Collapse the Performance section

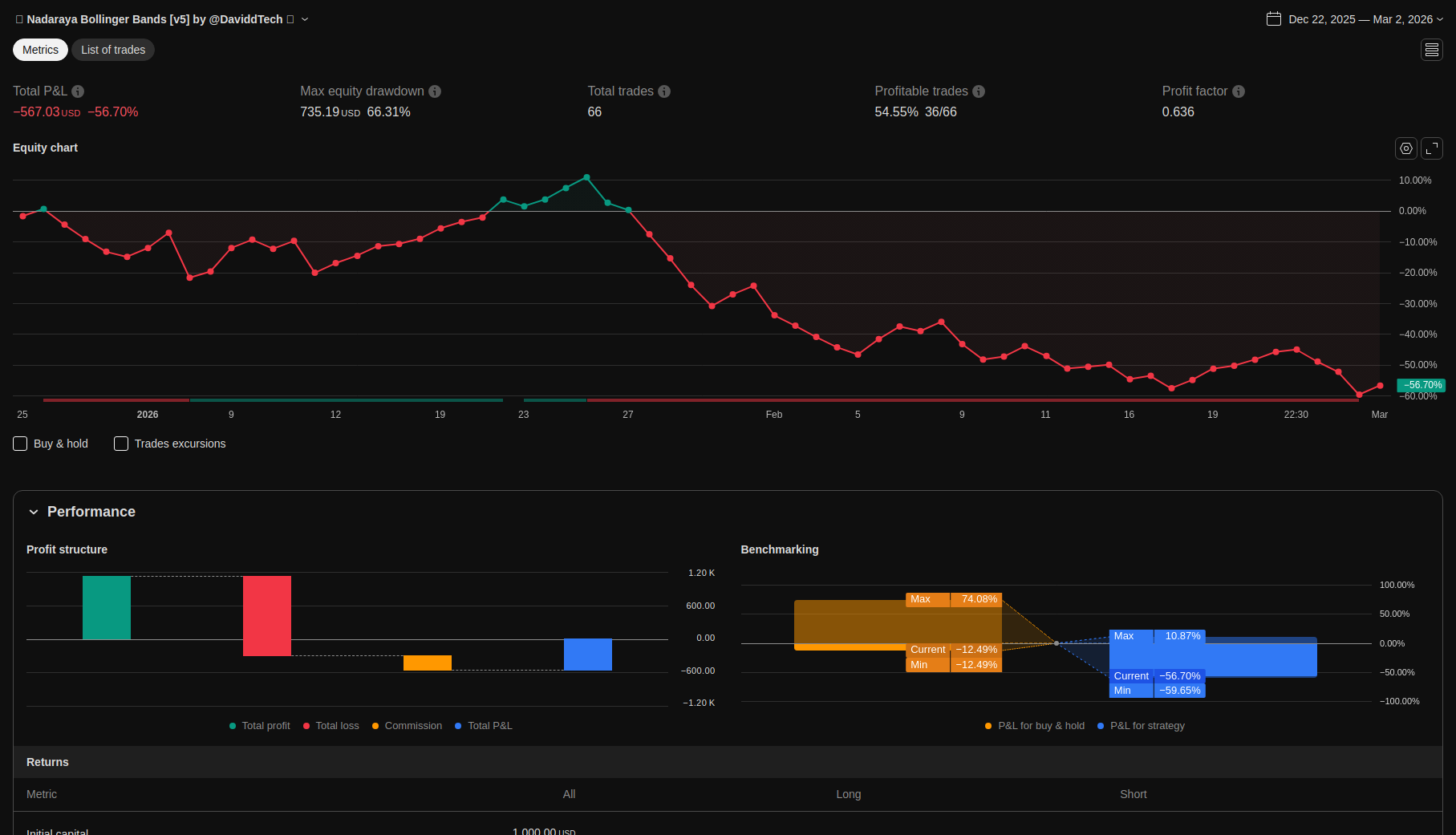click(34, 512)
